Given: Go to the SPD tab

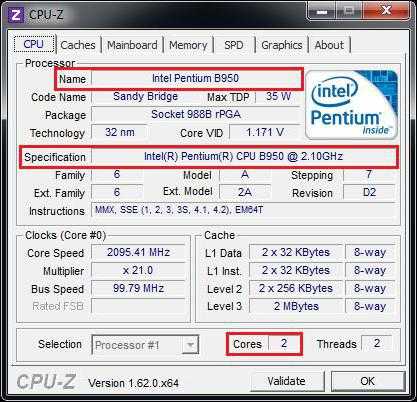Looking at the screenshot, I should click(x=234, y=45).
